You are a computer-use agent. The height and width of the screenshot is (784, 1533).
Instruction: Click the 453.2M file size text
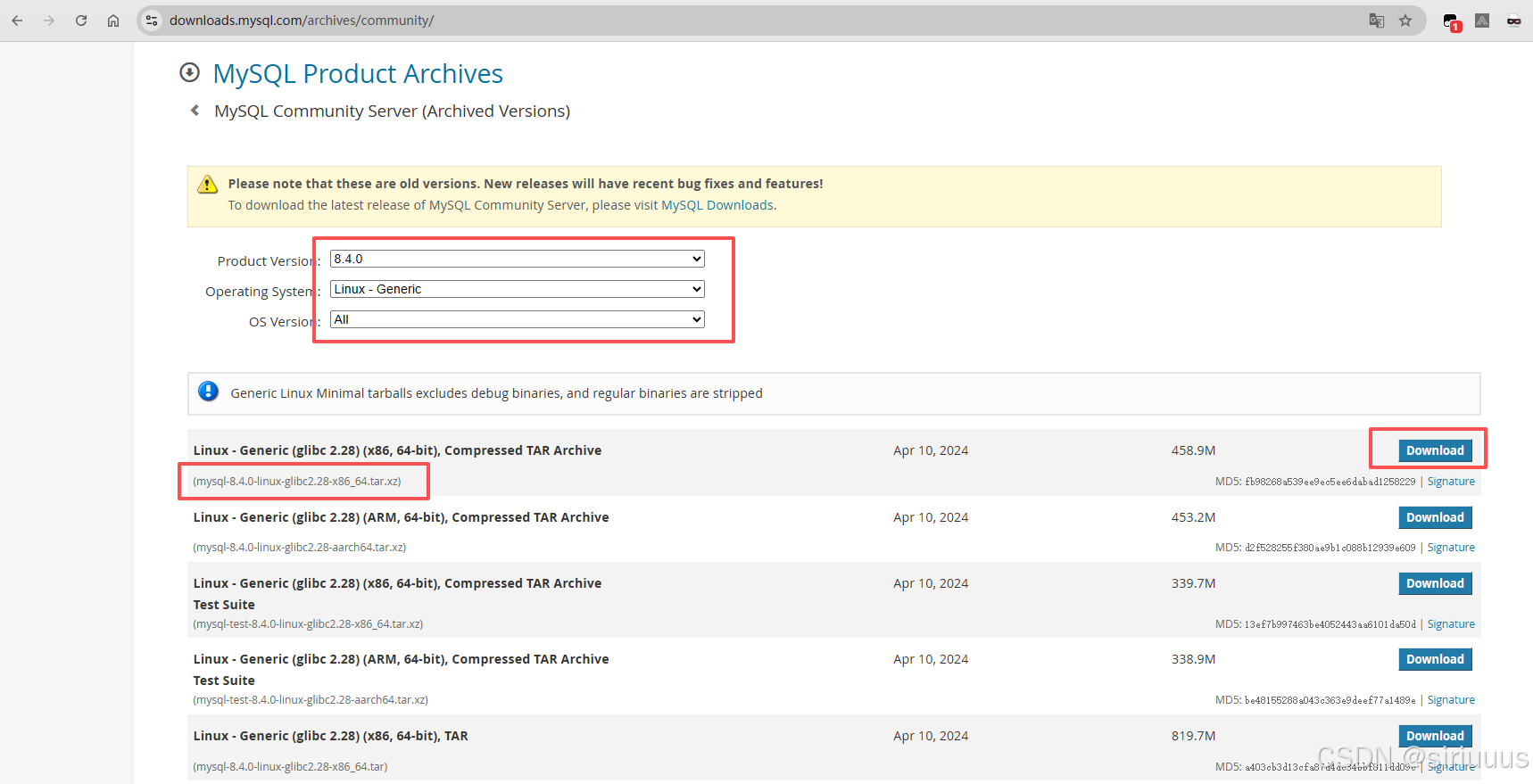tap(1193, 517)
